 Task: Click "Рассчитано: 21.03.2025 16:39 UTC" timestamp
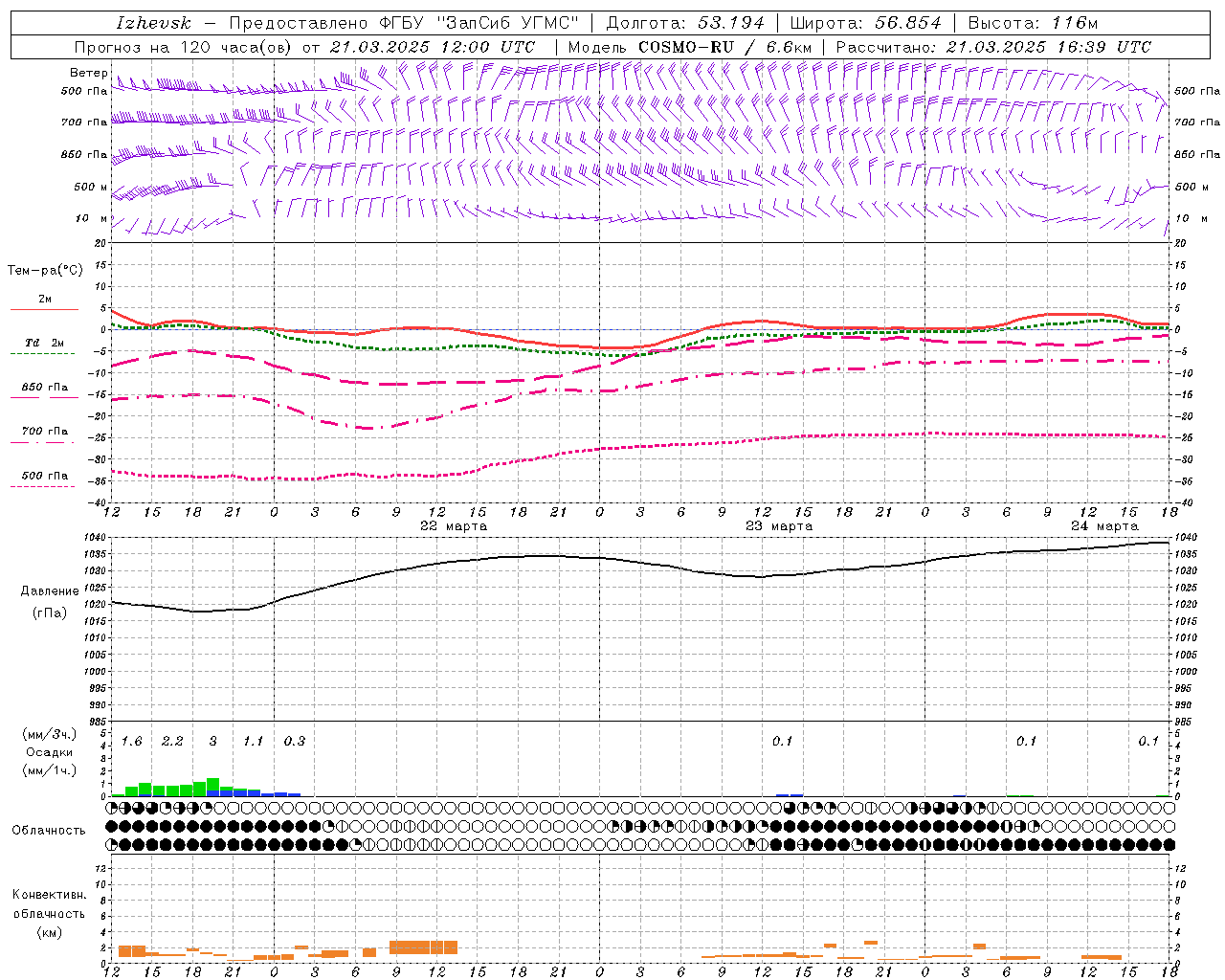click(993, 47)
